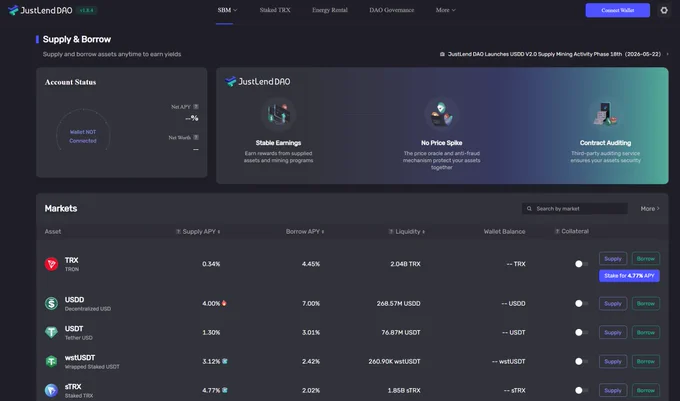Click Borrow button for sTRX

coord(646,390)
